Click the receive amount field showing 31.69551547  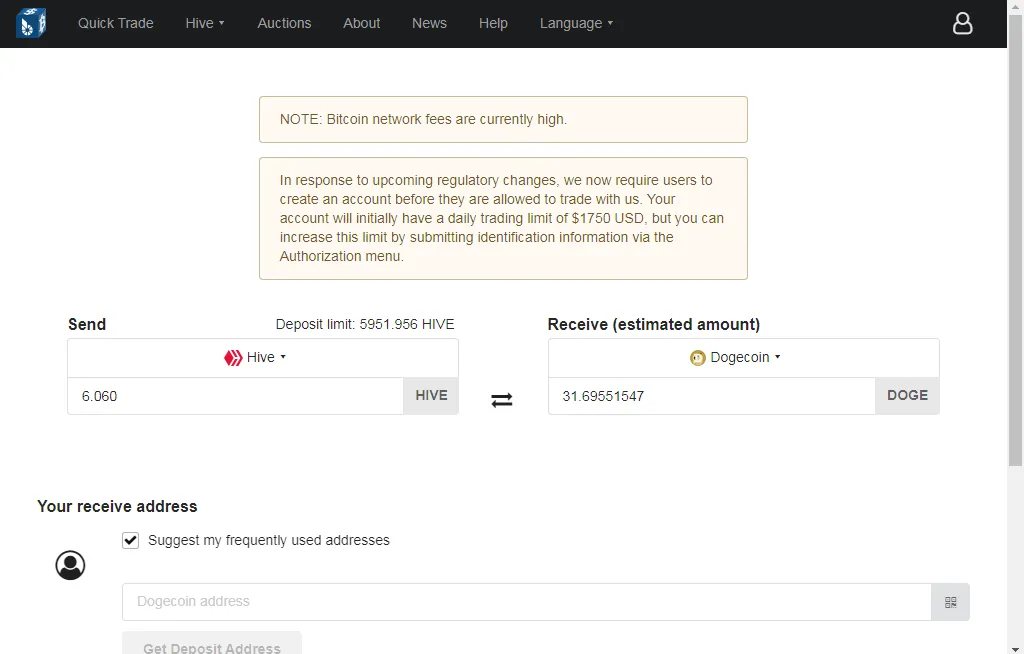[712, 396]
